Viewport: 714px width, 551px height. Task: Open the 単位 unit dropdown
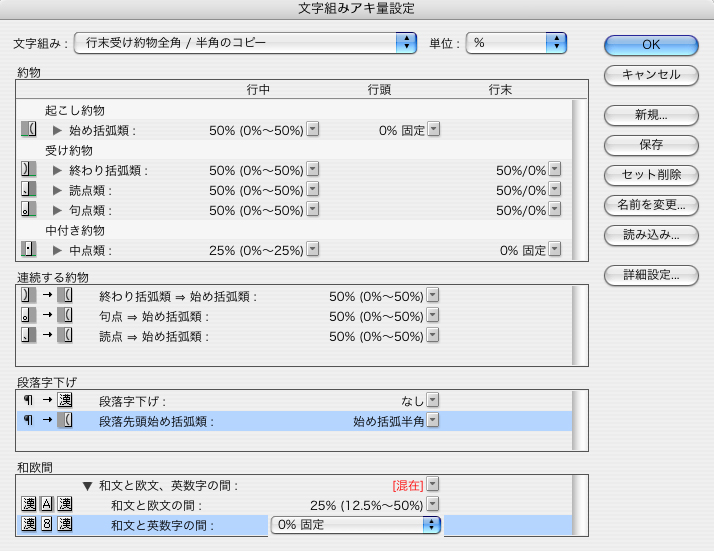pos(516,43)
